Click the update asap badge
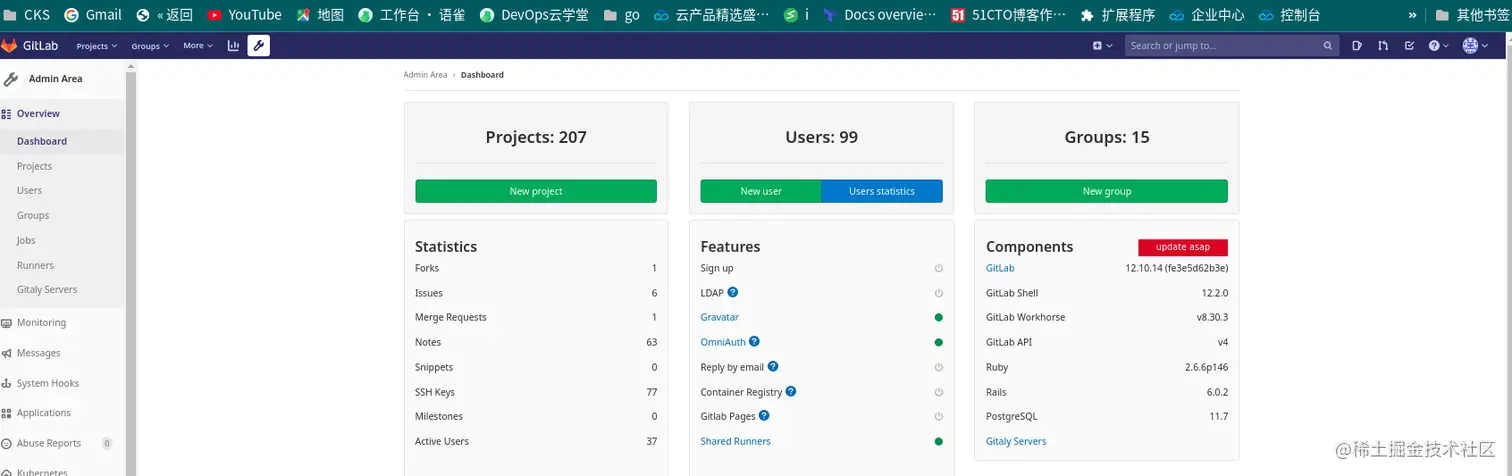 (x=1183, y=247)
